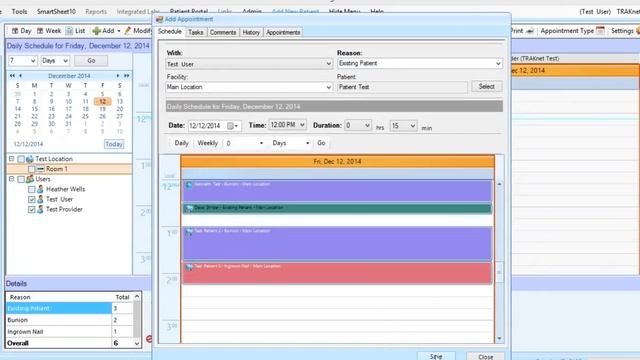The height and width of the screenshot is (360, 640).
Task: Open the Facility dropdown
Action: click(x=329, y=87)
